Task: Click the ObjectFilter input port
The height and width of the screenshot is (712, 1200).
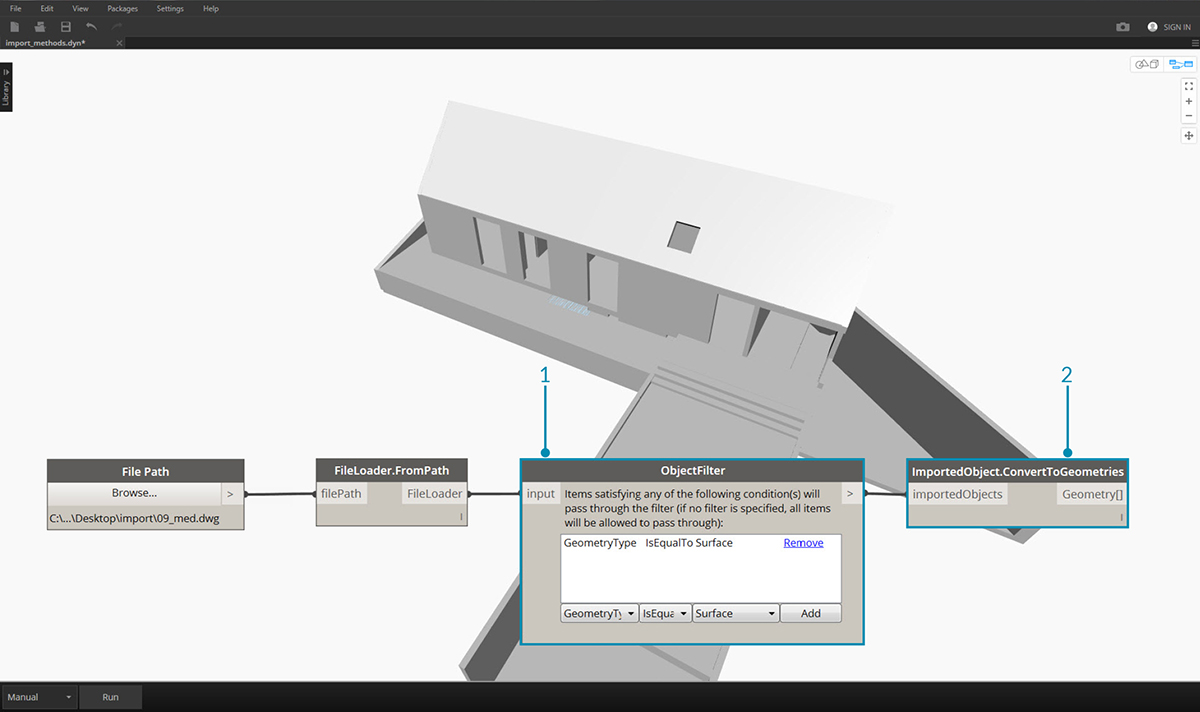Action: pos(541,493)
